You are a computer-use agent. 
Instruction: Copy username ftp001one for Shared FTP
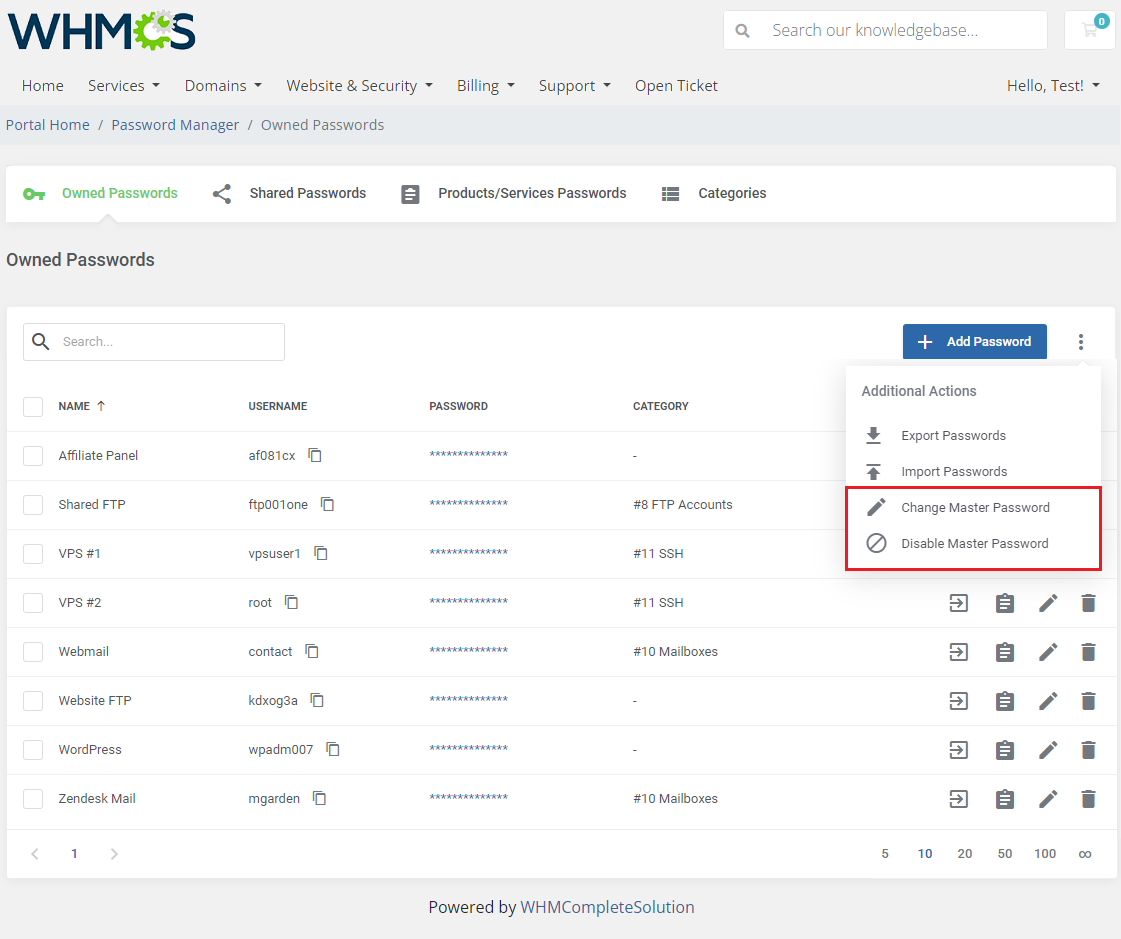(327, 504)
